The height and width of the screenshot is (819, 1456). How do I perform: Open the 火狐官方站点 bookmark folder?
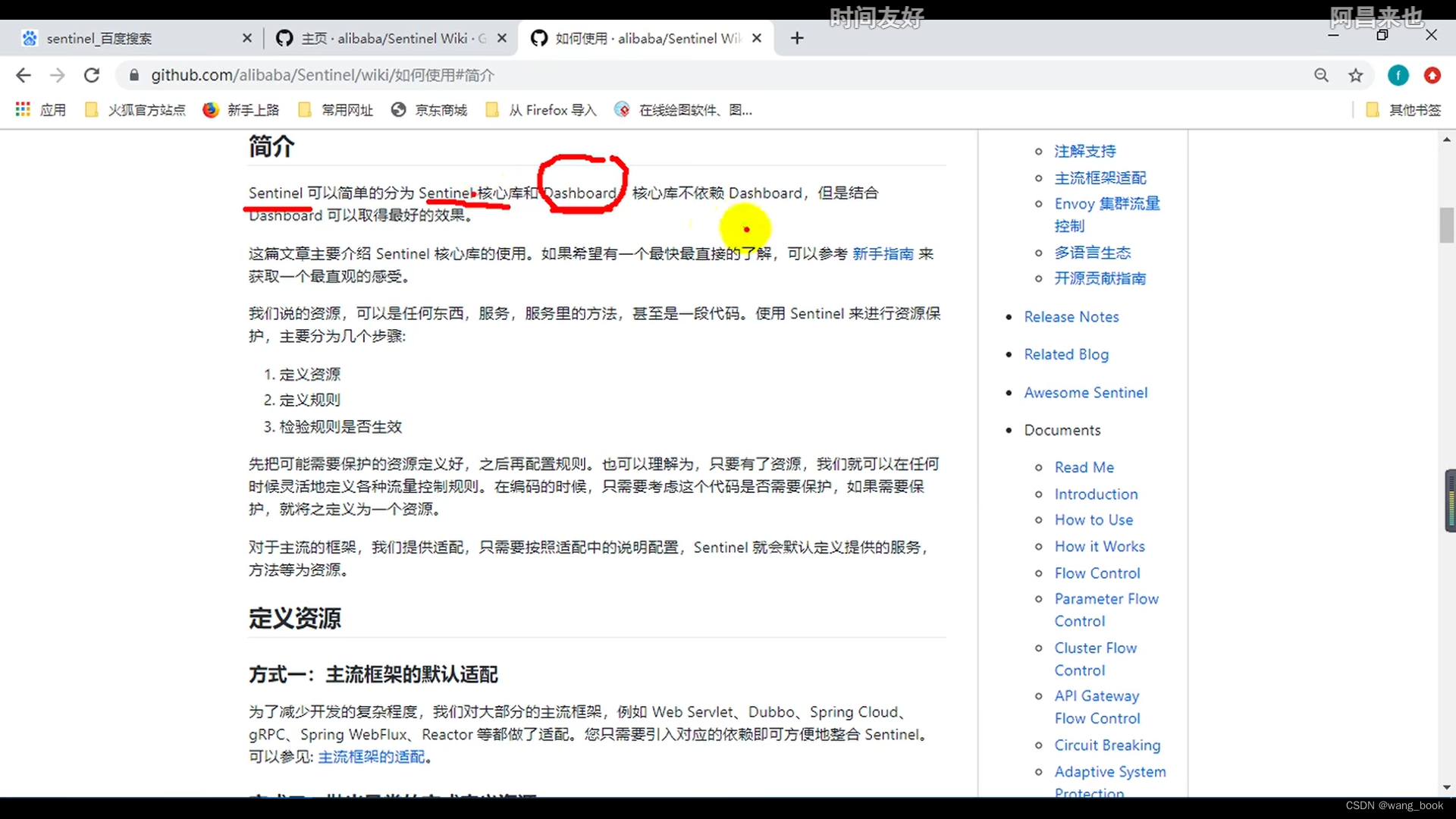[x=135, y=110]
